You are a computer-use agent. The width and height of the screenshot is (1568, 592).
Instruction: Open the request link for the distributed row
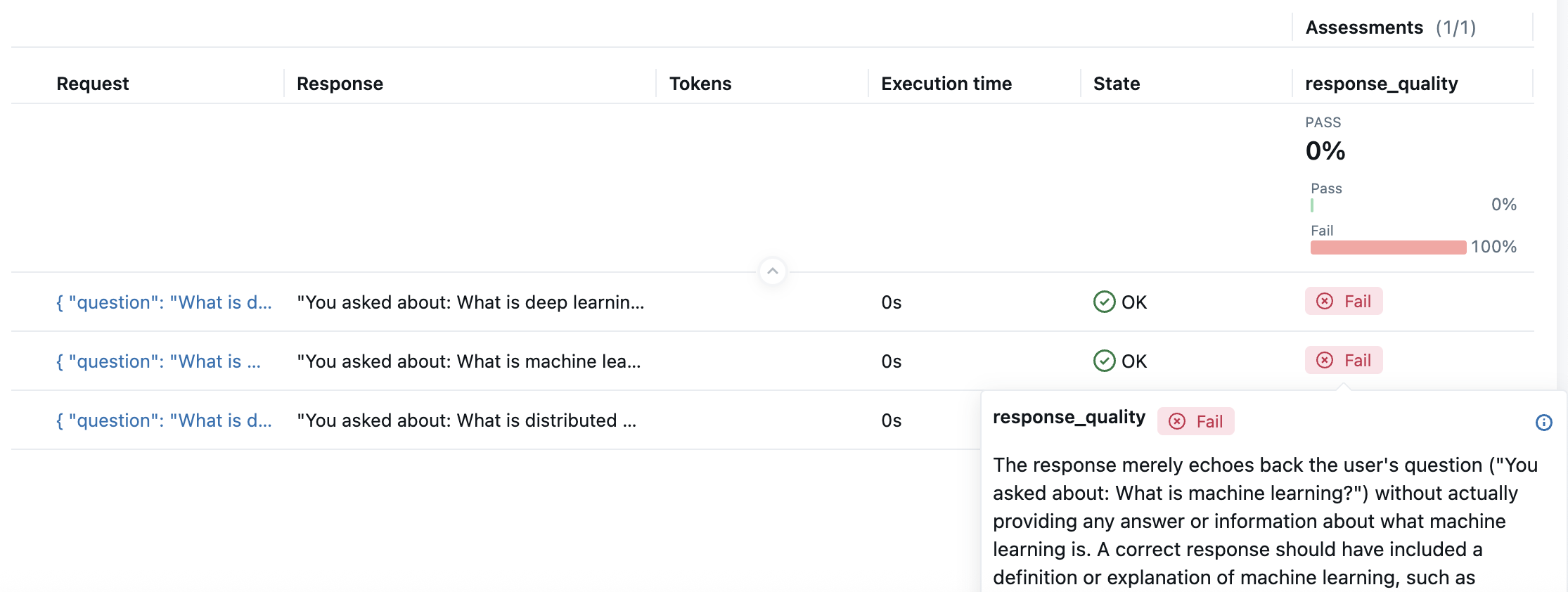[163, 420]
